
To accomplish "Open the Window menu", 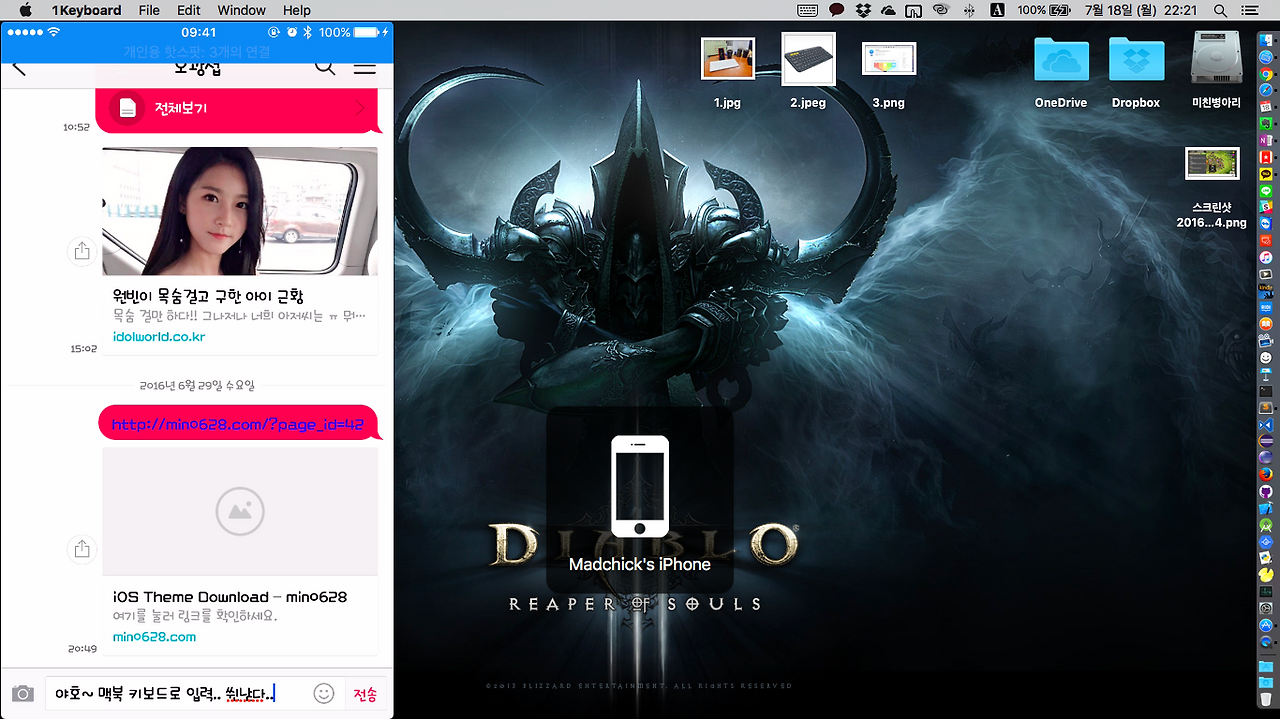I will pos(241,10).
